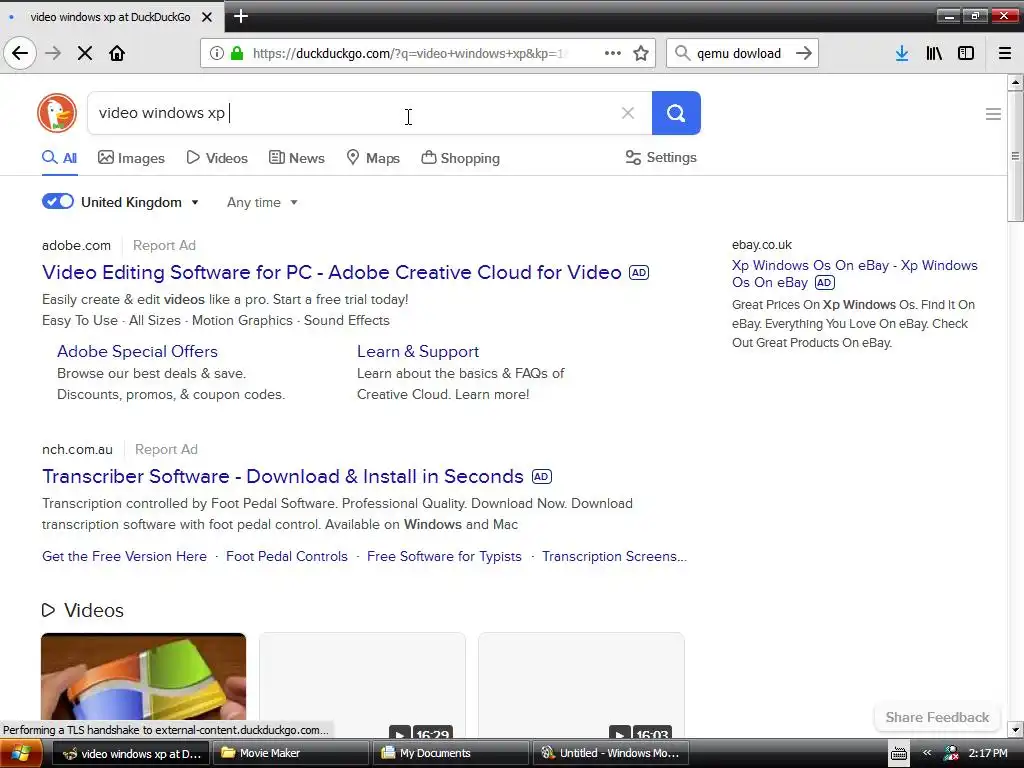Open Xp Windows Os On eBay ad

[854, 274]
